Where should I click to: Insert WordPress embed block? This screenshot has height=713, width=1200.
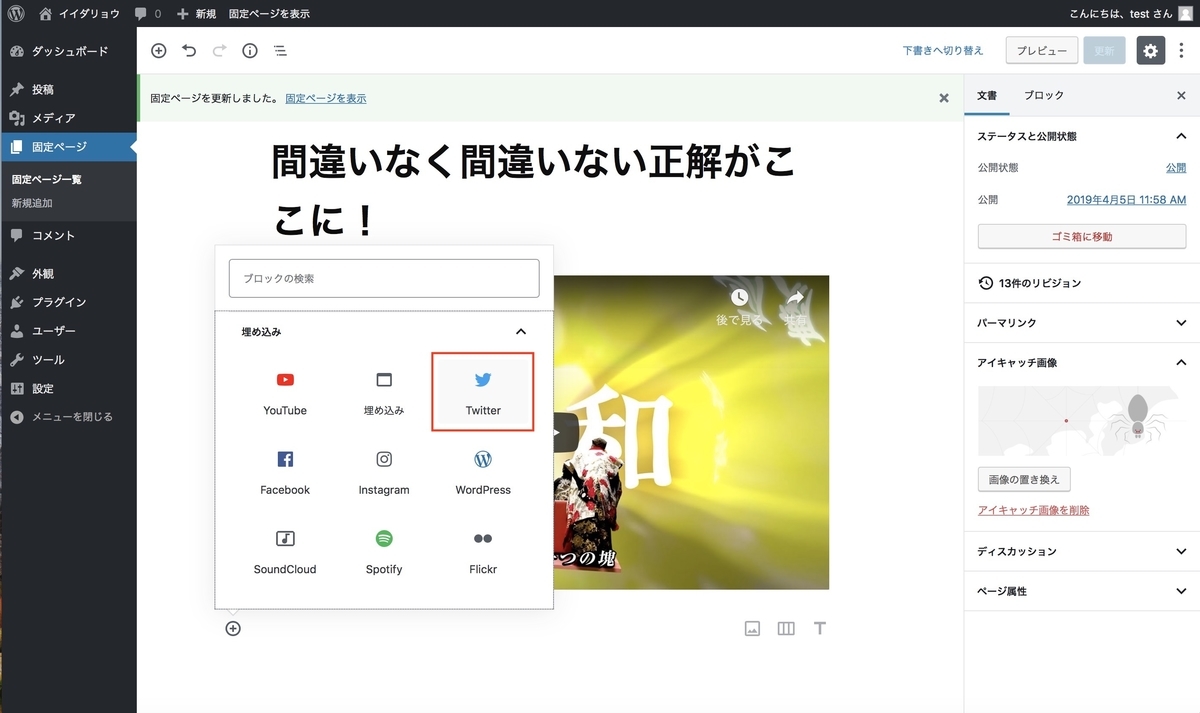(x=483, y=472)
